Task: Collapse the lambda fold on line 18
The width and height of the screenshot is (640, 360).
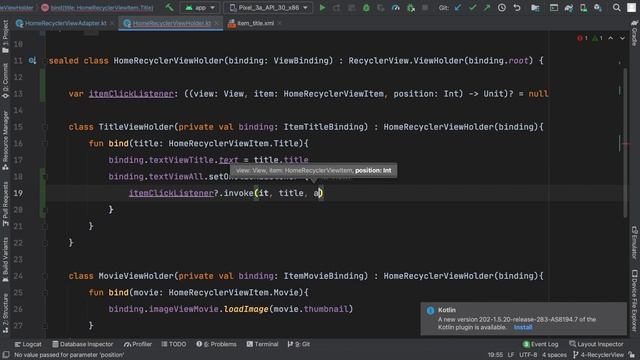Action: coord(45,177)
